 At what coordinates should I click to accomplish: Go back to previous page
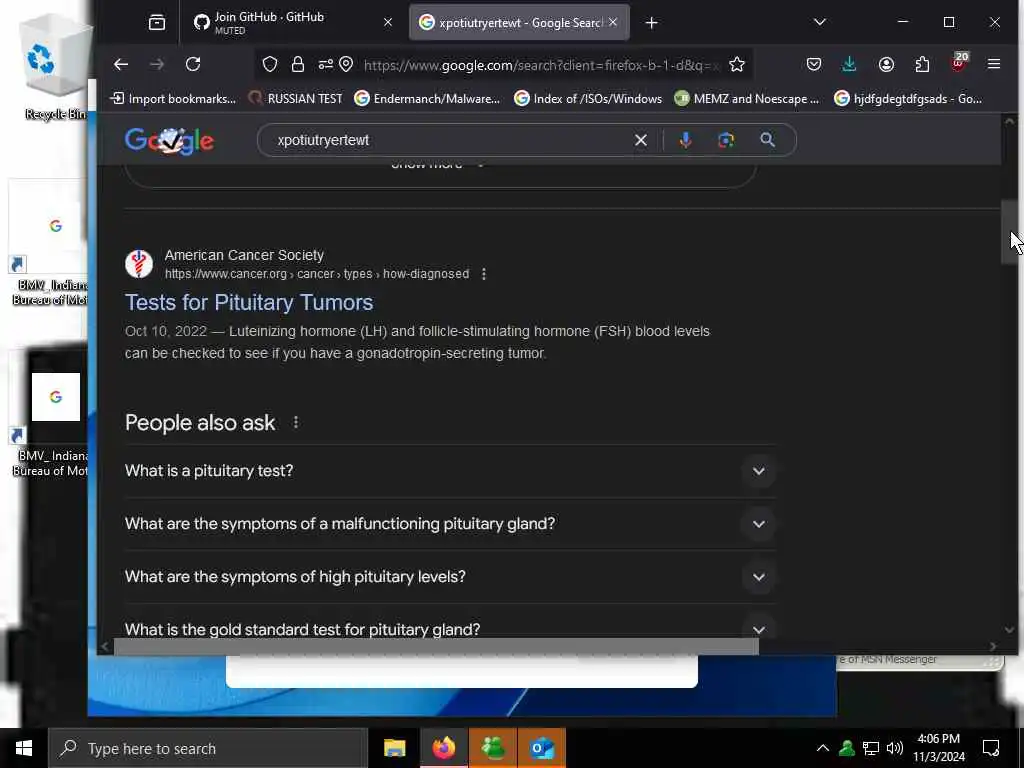click(121, 64)
